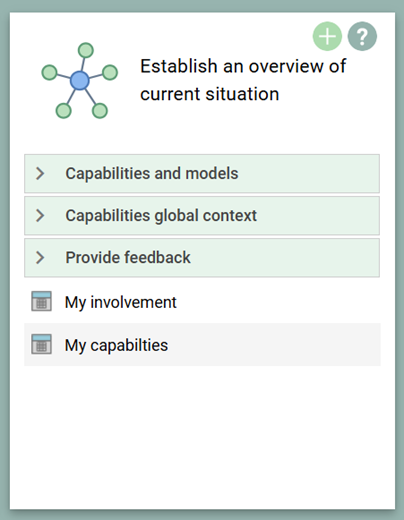Expand Provide feedback using its chevron
404x520 pixels.
point(40,257)
